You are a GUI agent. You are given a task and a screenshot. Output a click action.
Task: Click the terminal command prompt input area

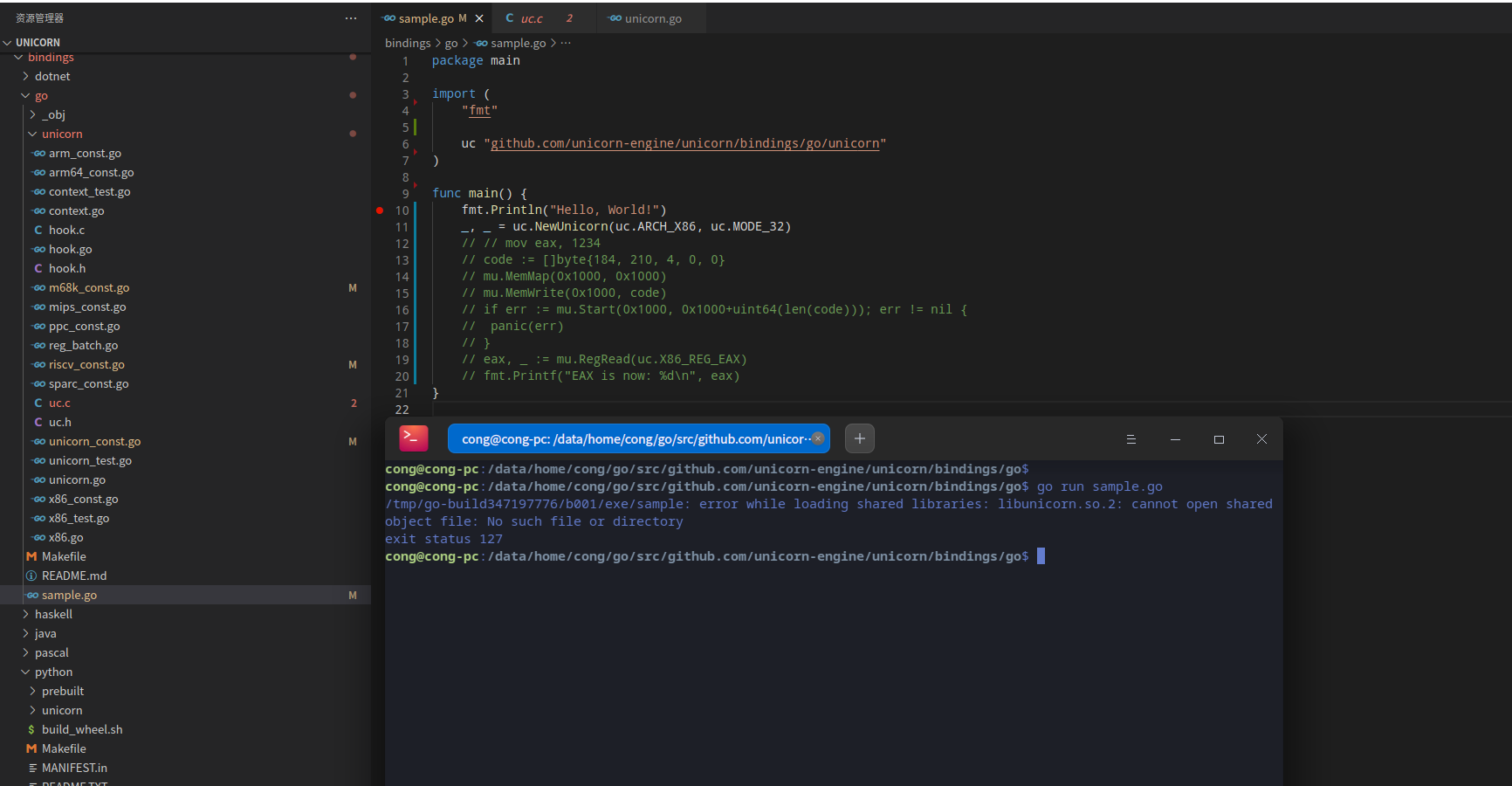point(1041,556)
